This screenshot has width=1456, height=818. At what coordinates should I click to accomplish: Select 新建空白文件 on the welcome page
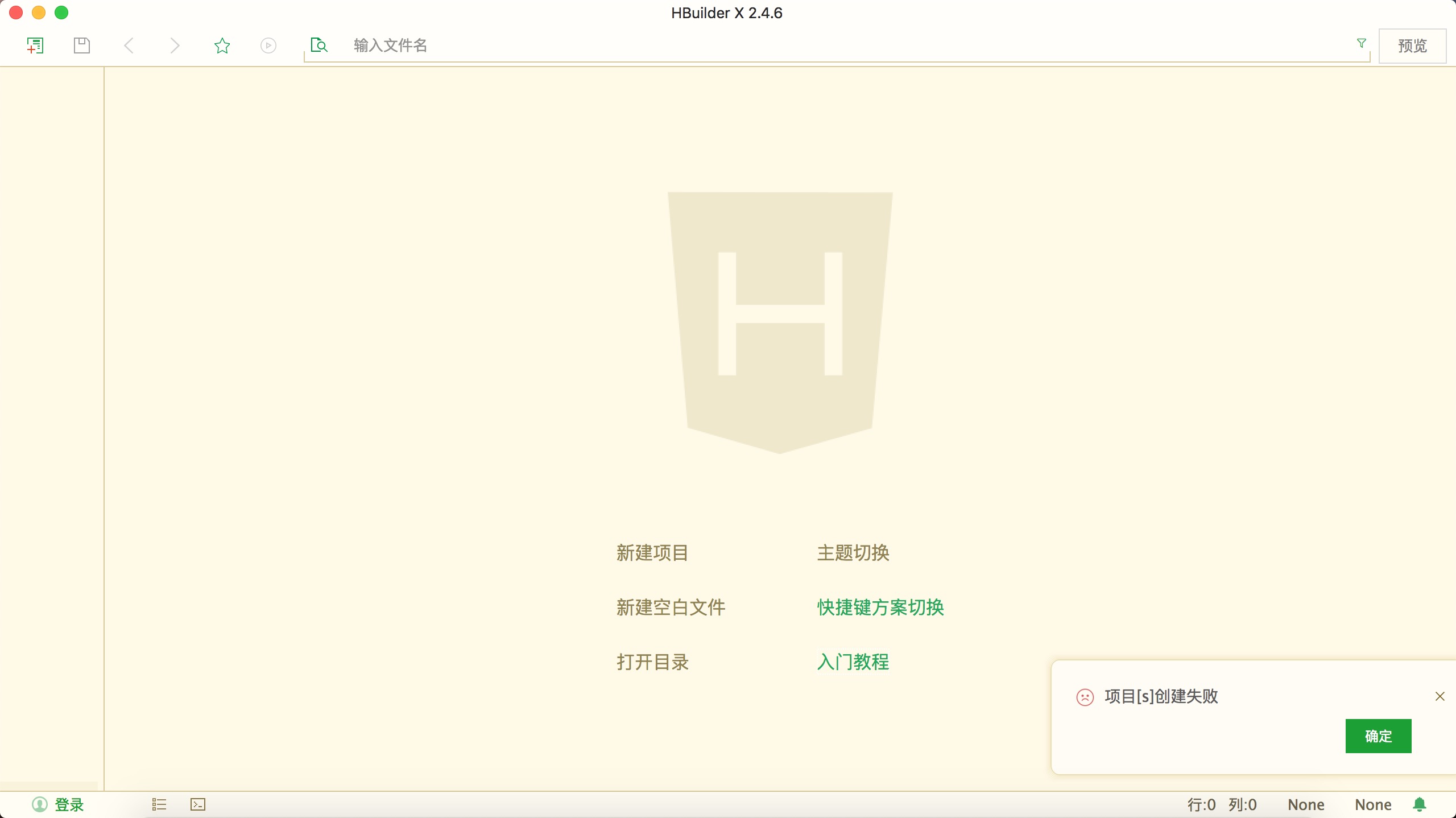[x=671, y=608]
